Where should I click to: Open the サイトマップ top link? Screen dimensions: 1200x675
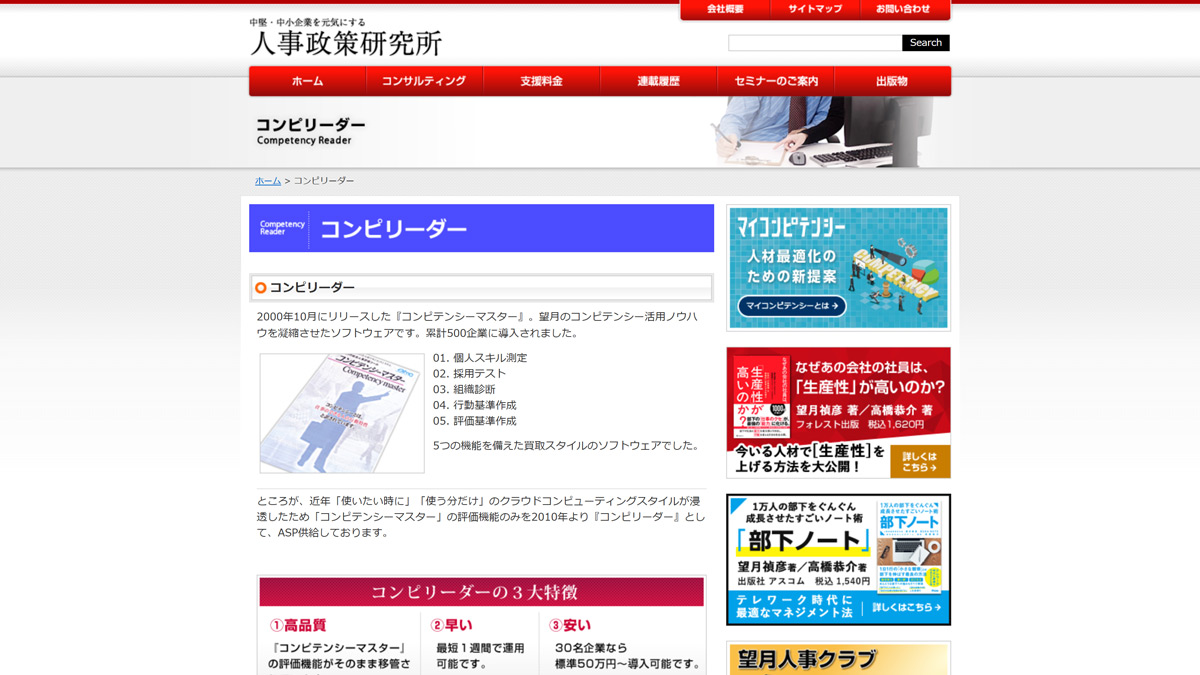(x=815, y=10)
